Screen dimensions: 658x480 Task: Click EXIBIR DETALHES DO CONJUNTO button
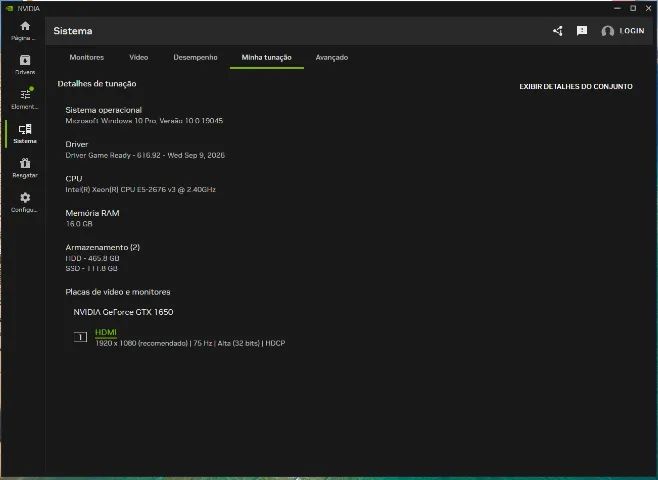click(576, 86)
